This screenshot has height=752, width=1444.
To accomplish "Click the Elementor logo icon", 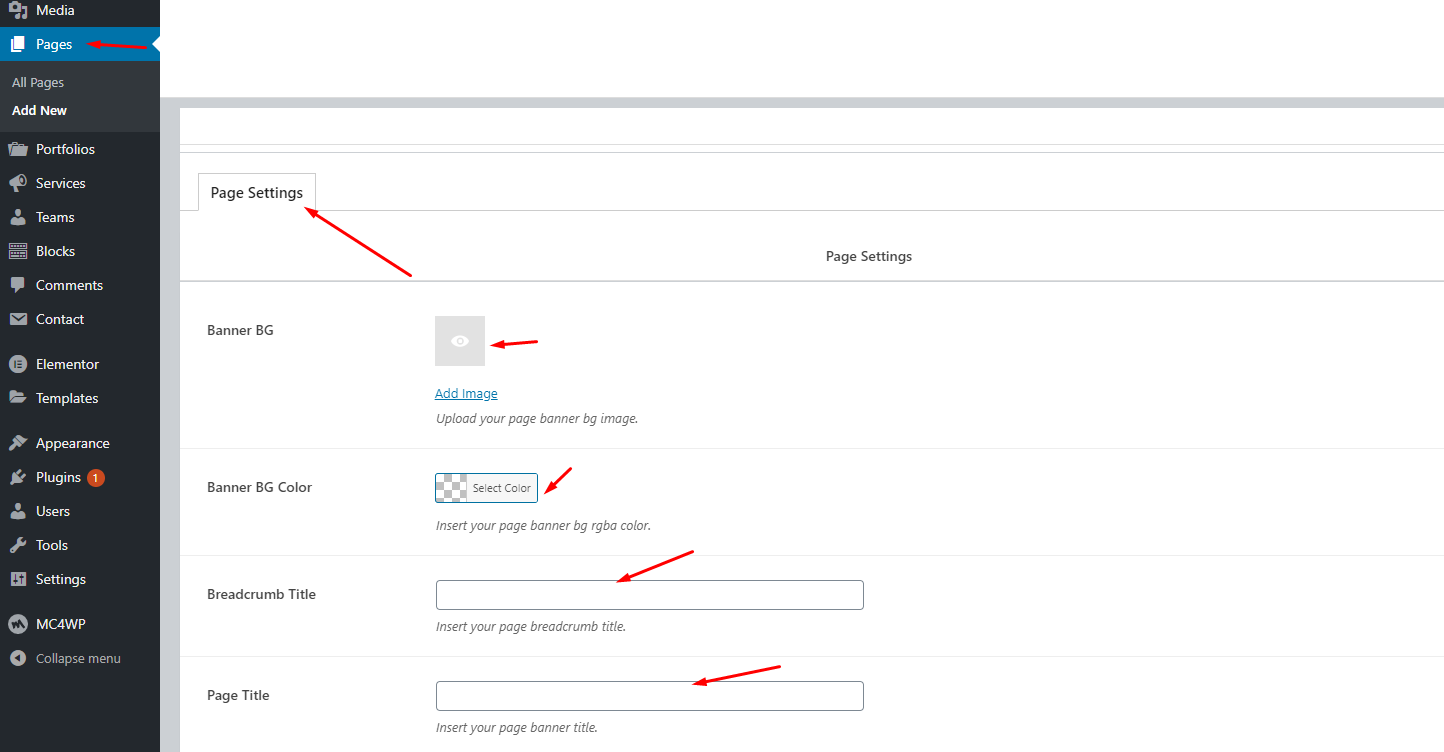I will (x=18, y=364).
